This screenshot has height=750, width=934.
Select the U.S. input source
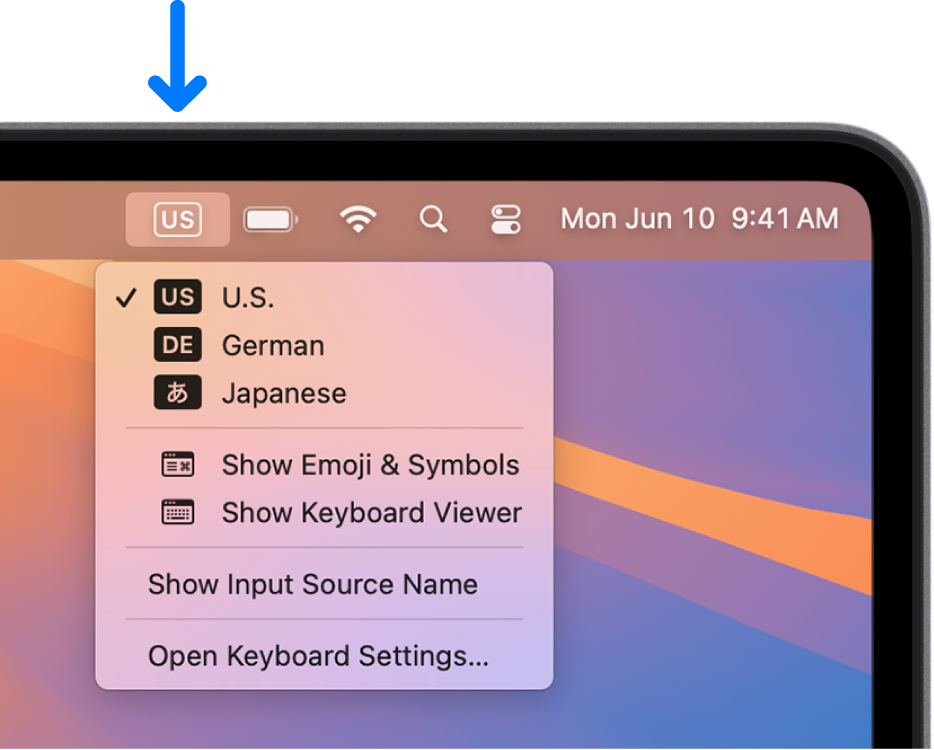(x=324, y=297)
